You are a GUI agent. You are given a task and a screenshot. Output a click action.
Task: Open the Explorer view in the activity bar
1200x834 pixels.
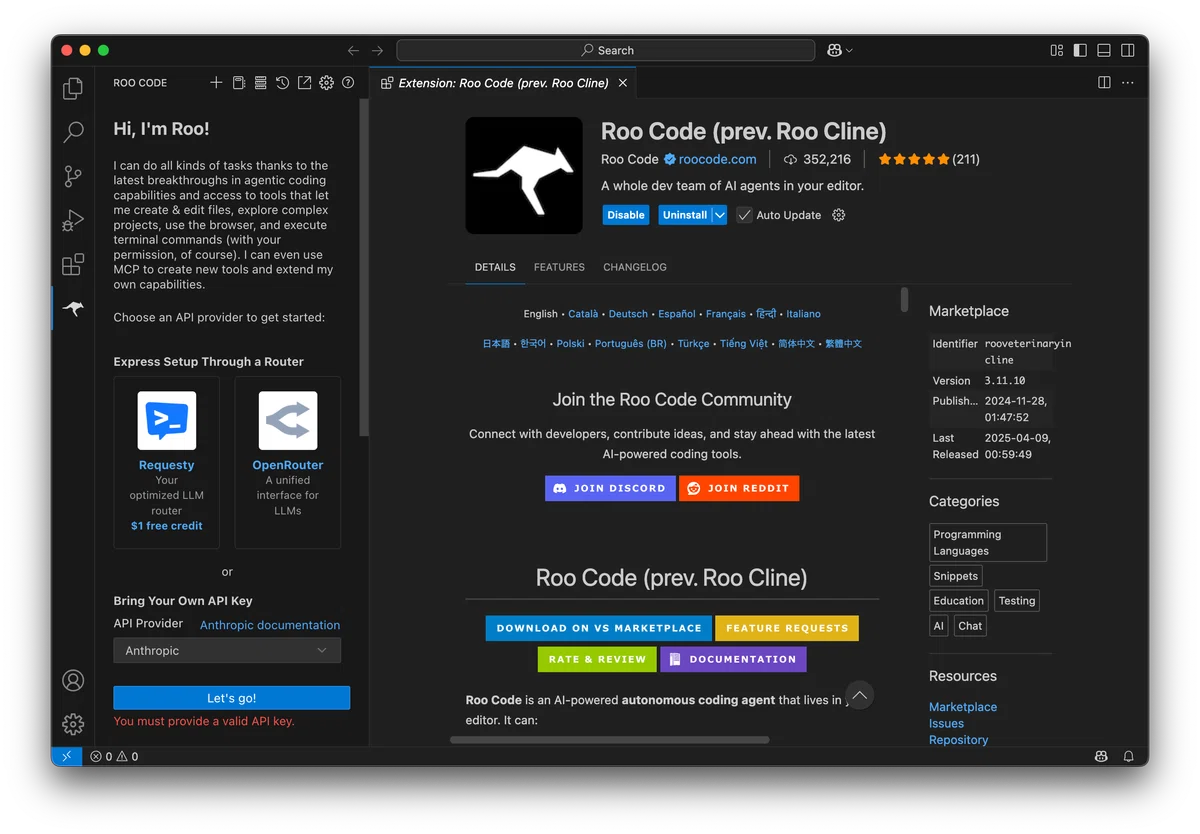pos(73,88)
